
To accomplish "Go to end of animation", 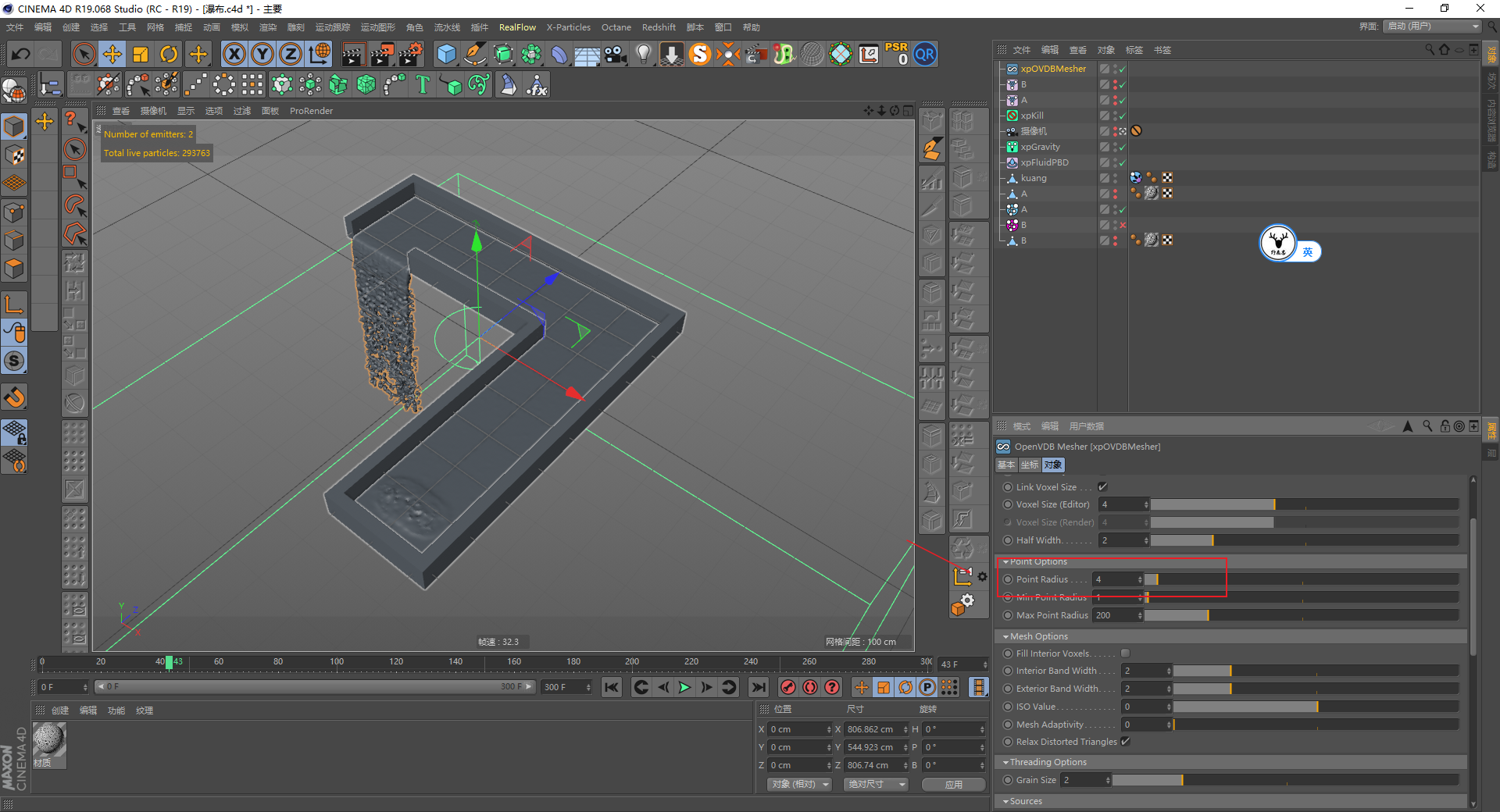I will tap(758, 687).
